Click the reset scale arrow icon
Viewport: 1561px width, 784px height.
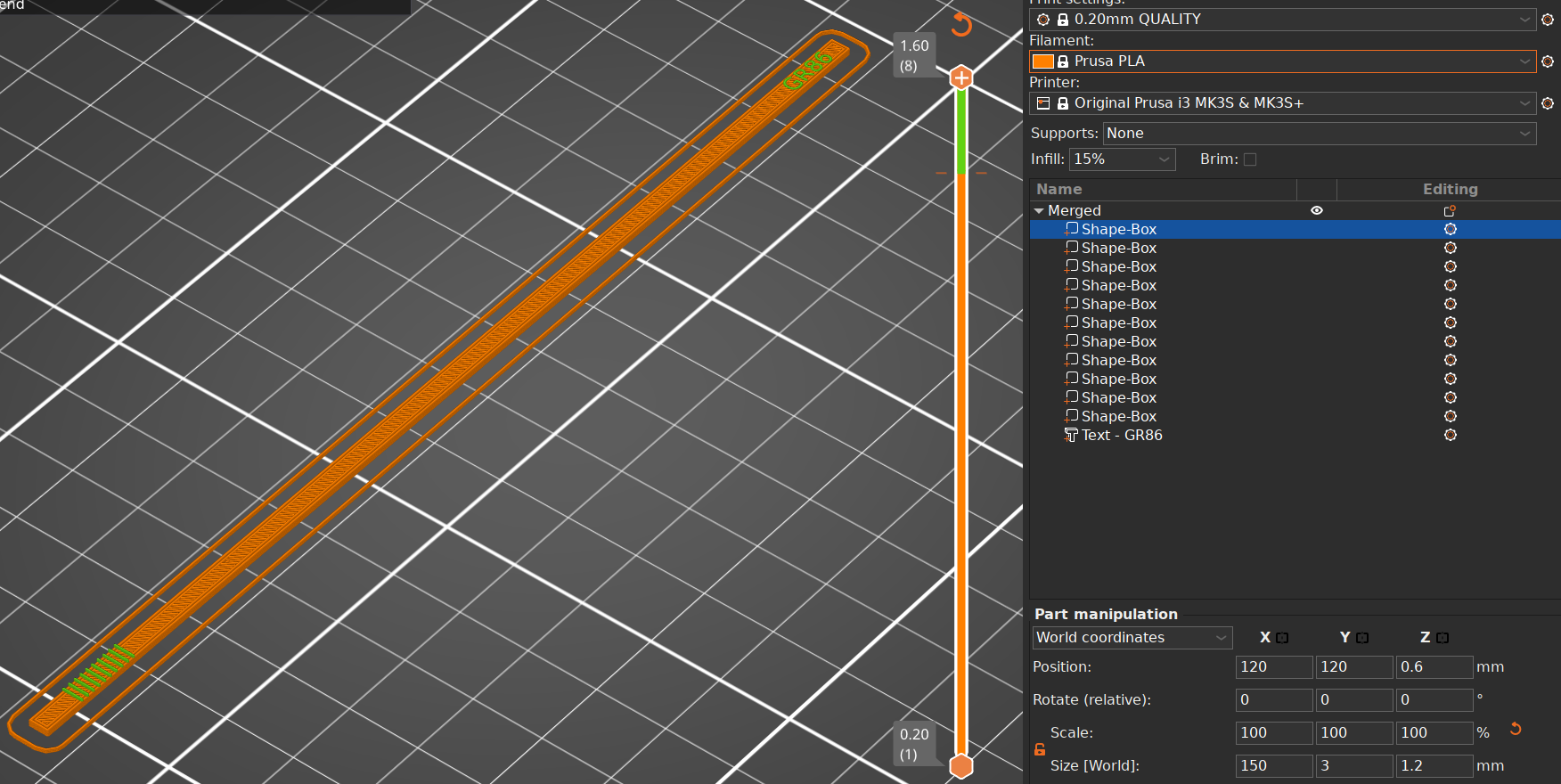[1516, 729]
